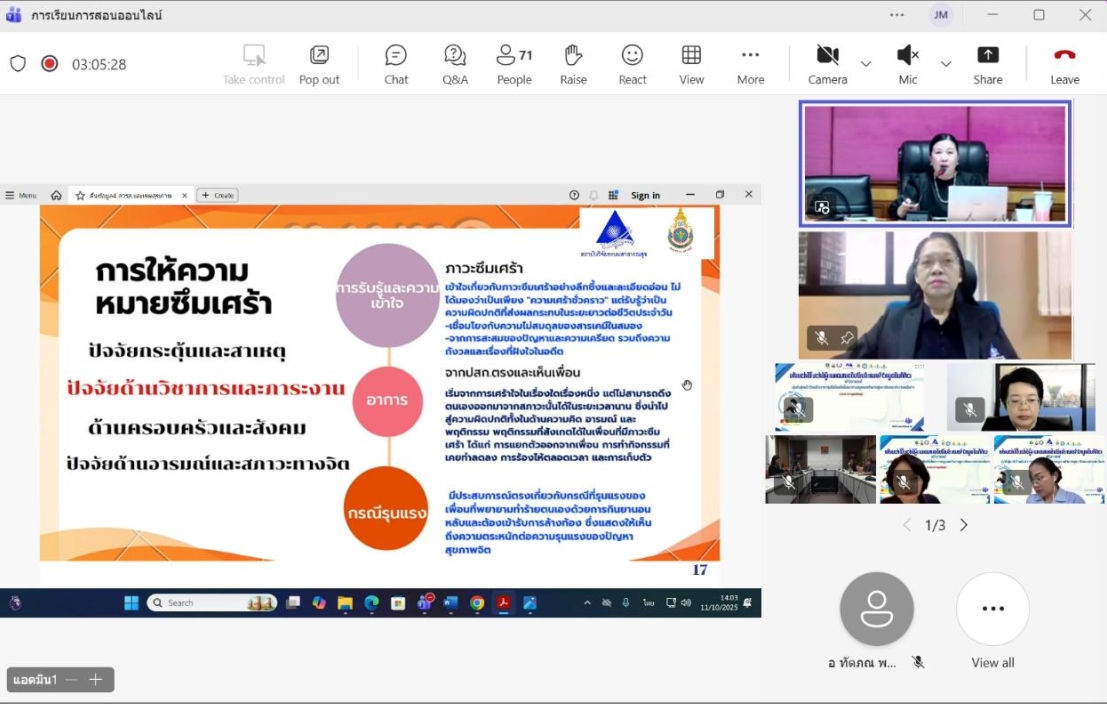Change the meeting View layout
1107x704 pixels.
(691, 64)
